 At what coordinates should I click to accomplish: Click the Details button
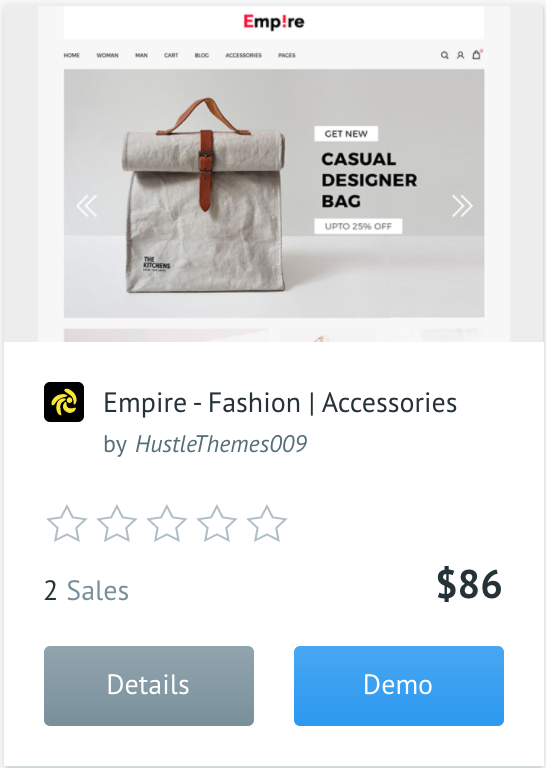(x=149, y=686)
